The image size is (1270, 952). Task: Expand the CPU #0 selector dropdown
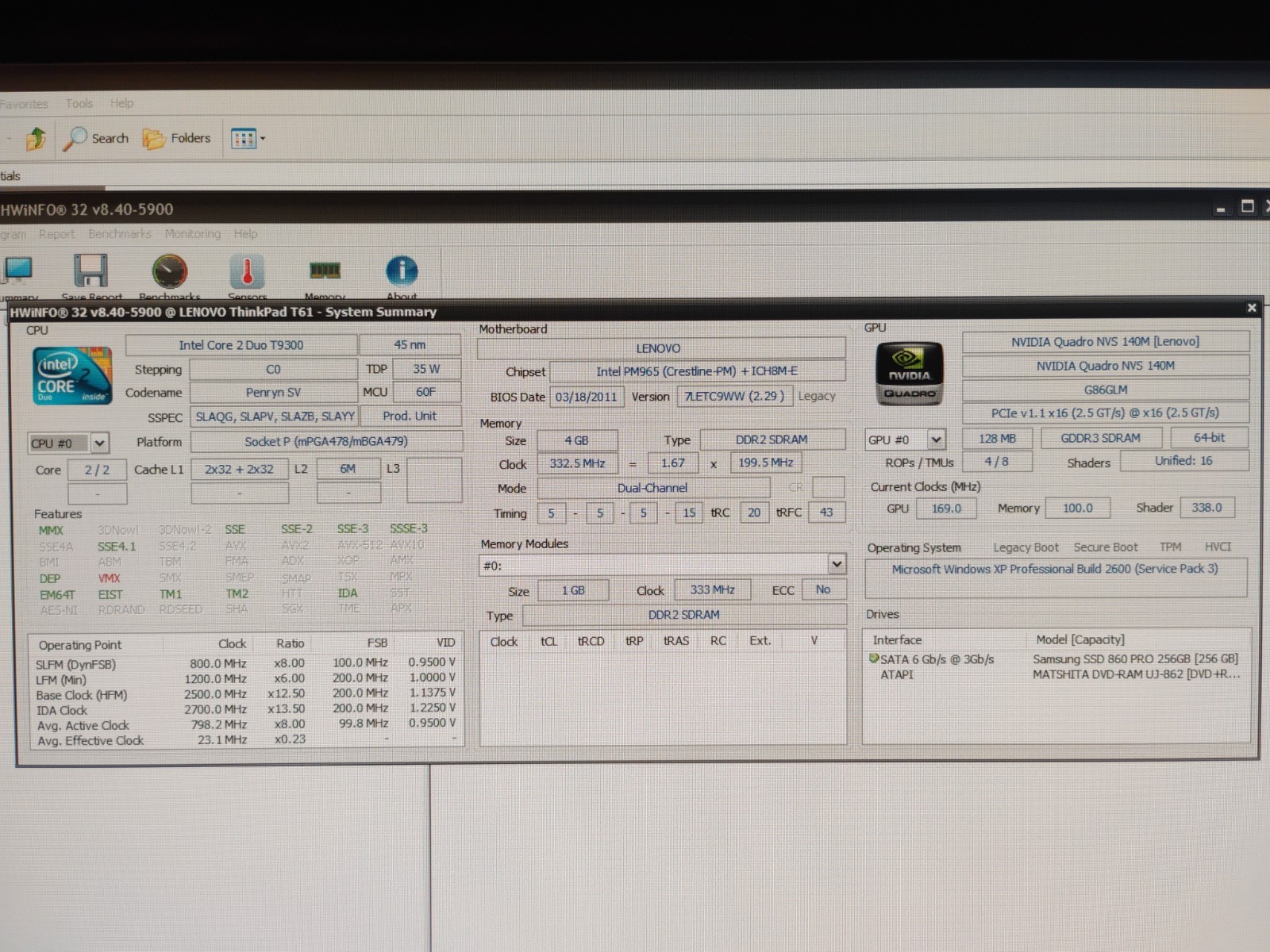99,443
